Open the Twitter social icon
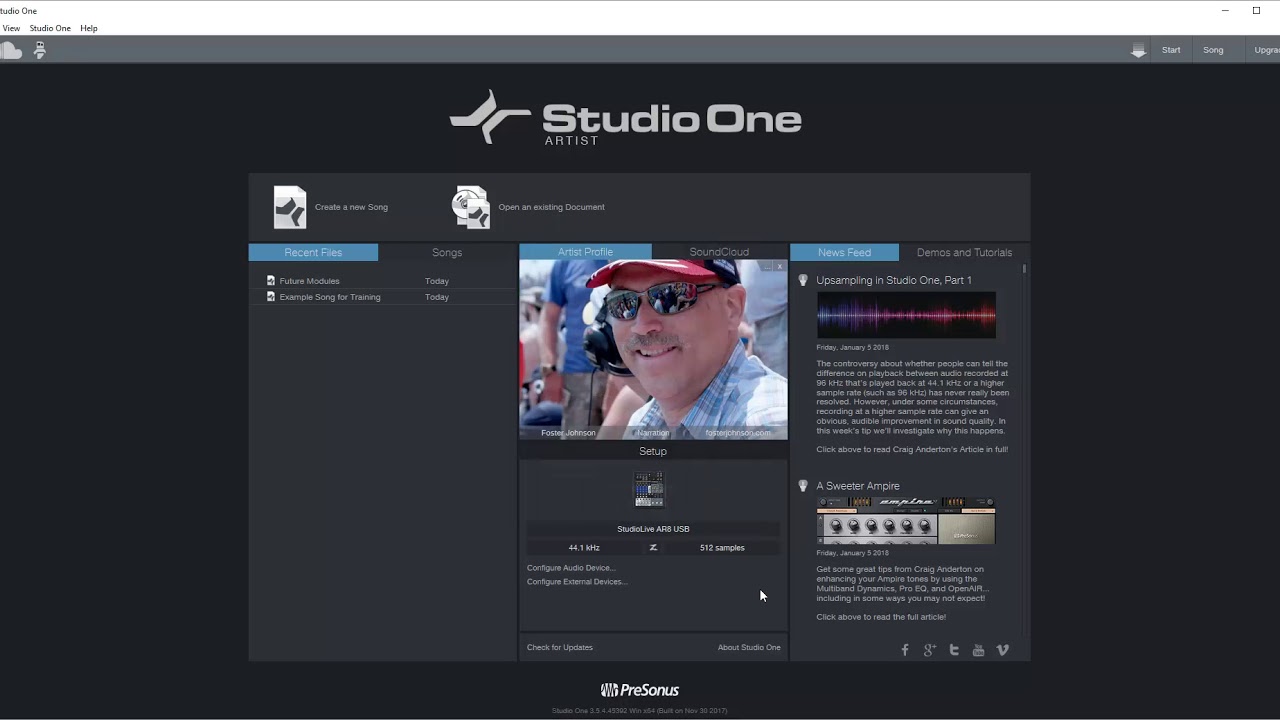This screenshot has width=1280, height=720. coord(954,650)
